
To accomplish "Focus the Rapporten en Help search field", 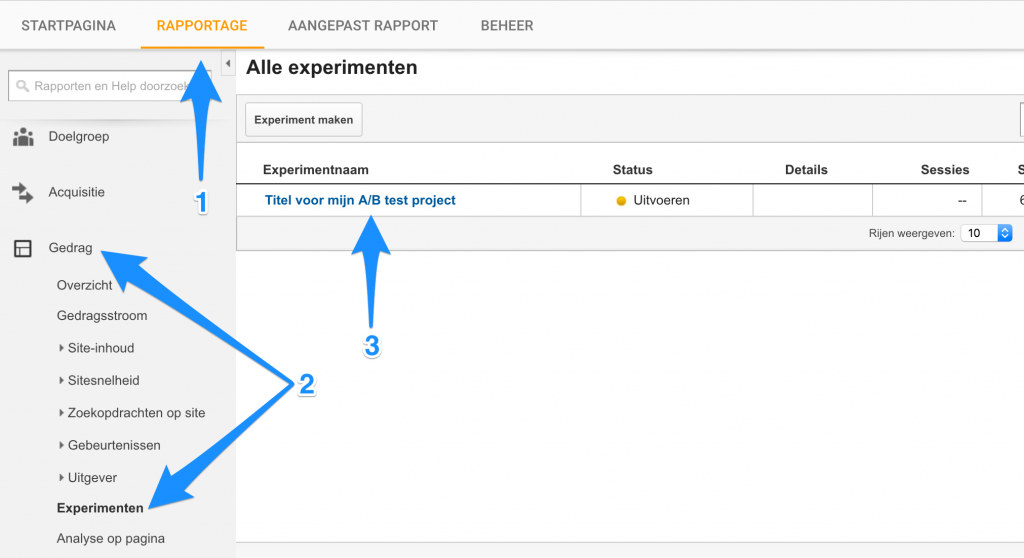I will [x=110, y=87].
